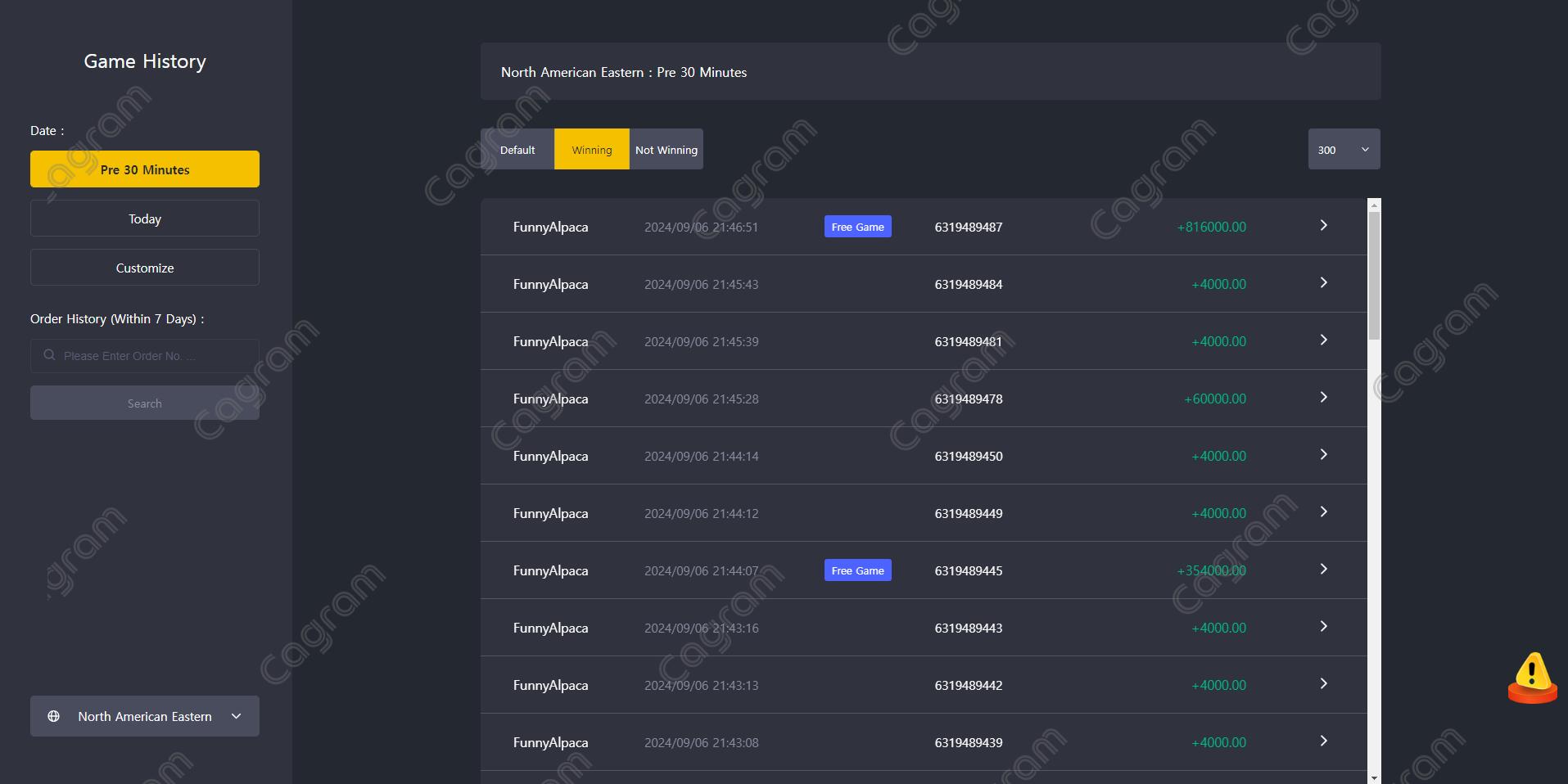Image resolution: width=1568 pixels, height=784 pixels.
Task: Open the North American Eastern timezone dropdown
Action: pos(145,716)
